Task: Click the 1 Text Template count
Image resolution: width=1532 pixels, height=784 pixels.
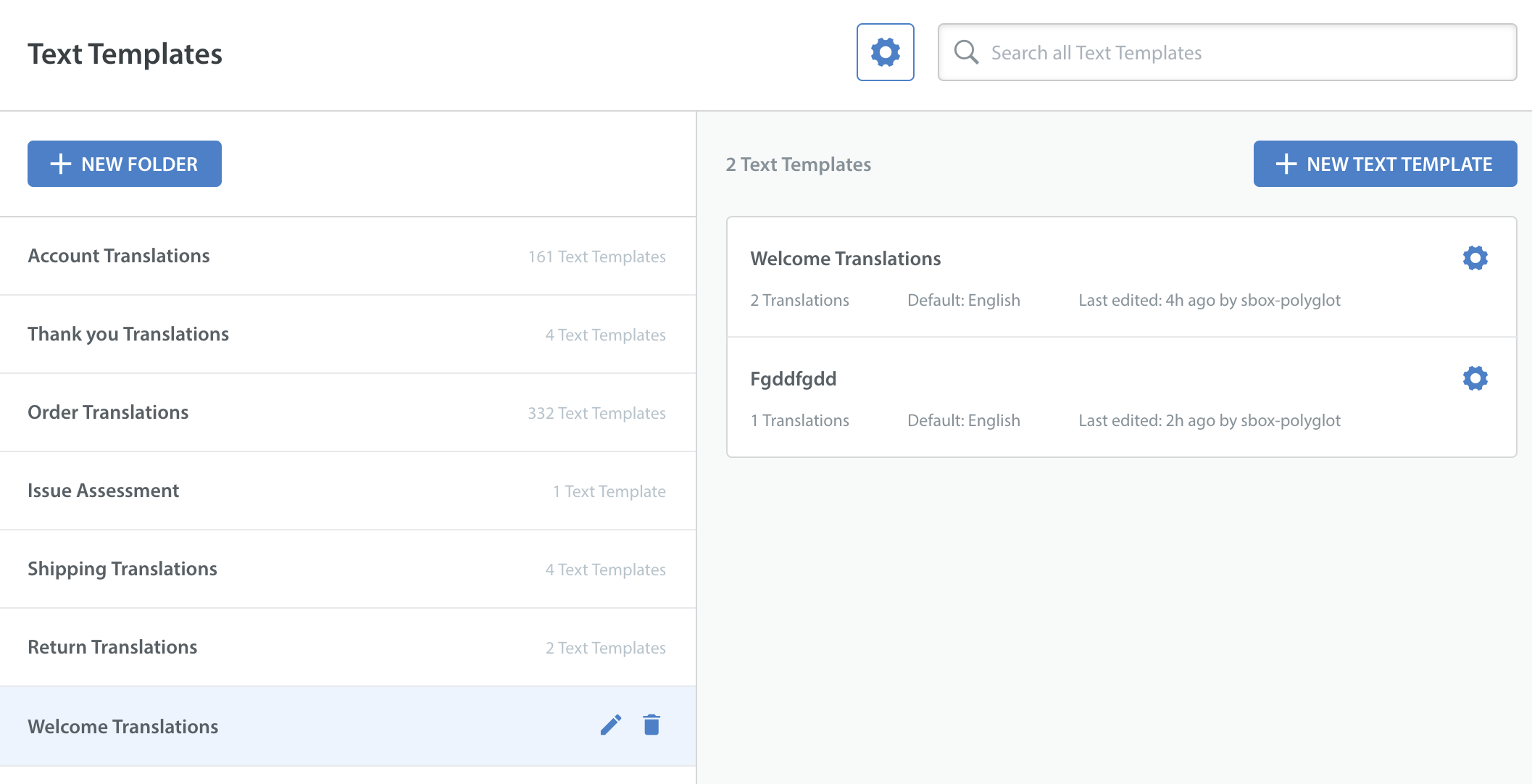Action: 609,491
